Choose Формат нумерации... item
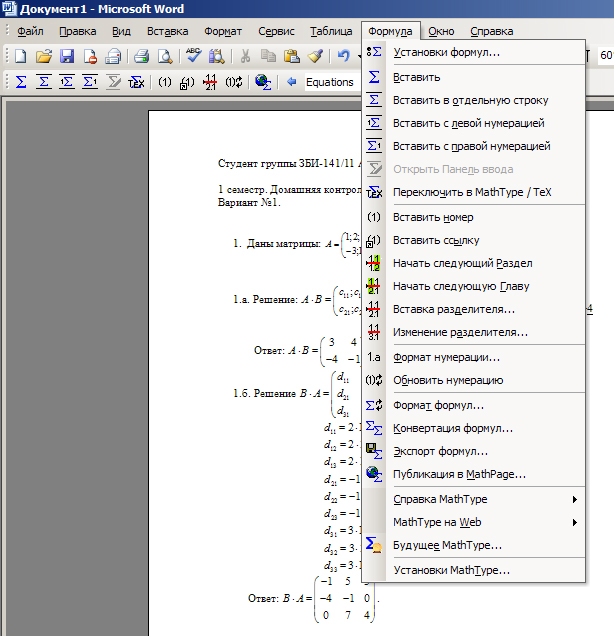 click(x=475, y=357)
